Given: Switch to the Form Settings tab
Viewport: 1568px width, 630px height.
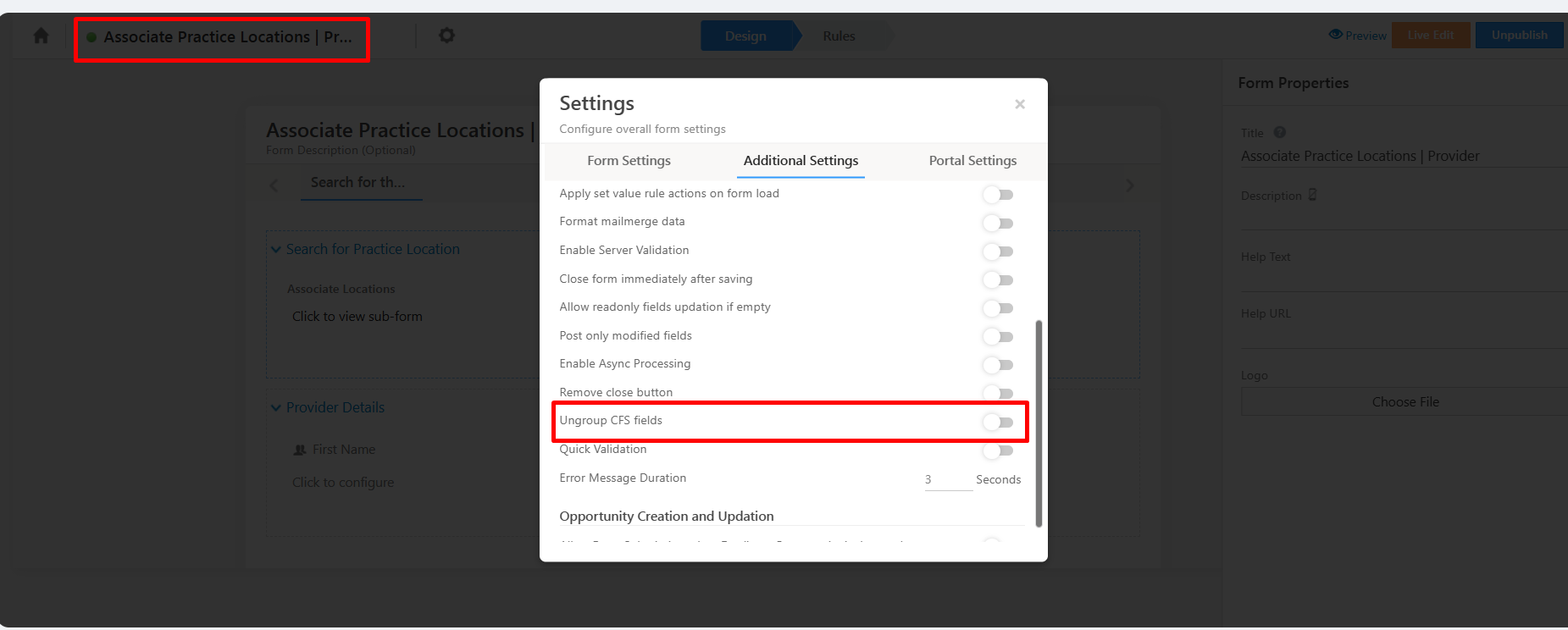Looking at the screenshot, I should (629, 161).
